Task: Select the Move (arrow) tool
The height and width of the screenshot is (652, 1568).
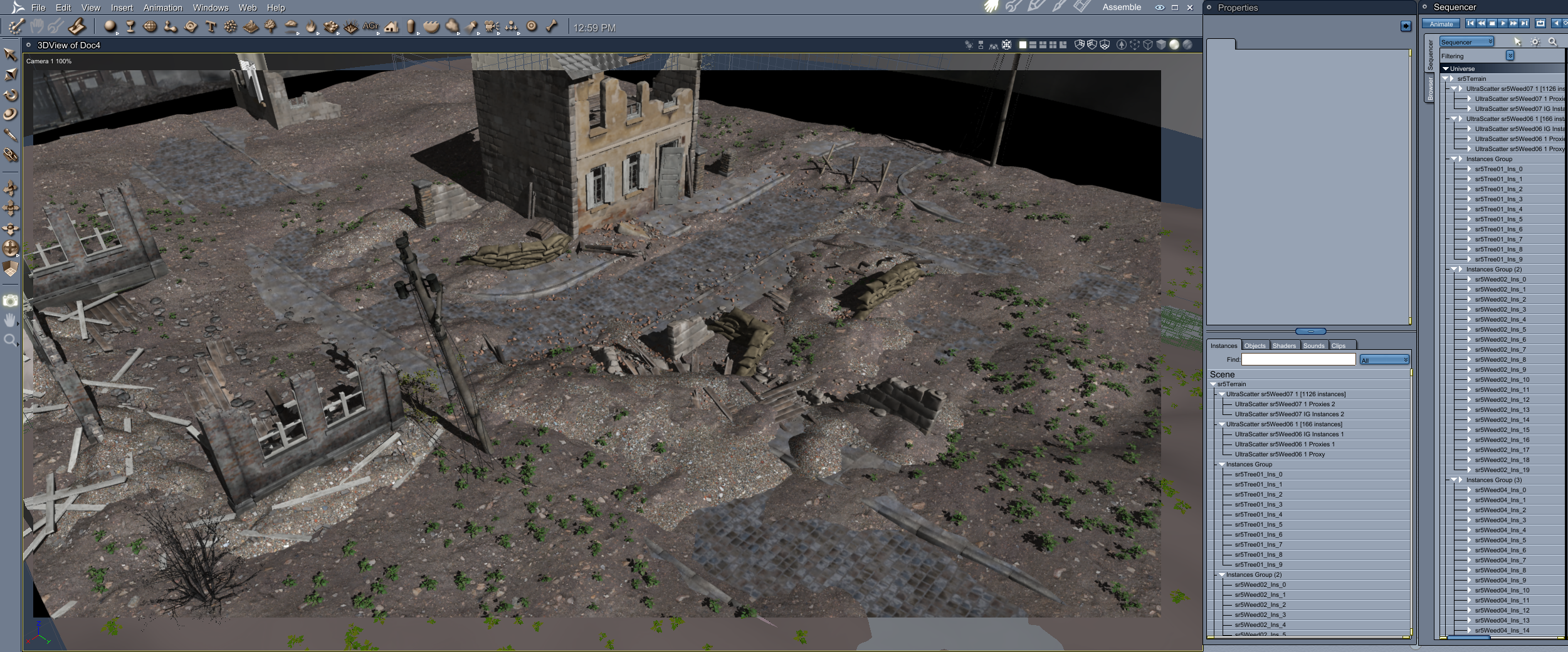Action: tap(10, 55)
